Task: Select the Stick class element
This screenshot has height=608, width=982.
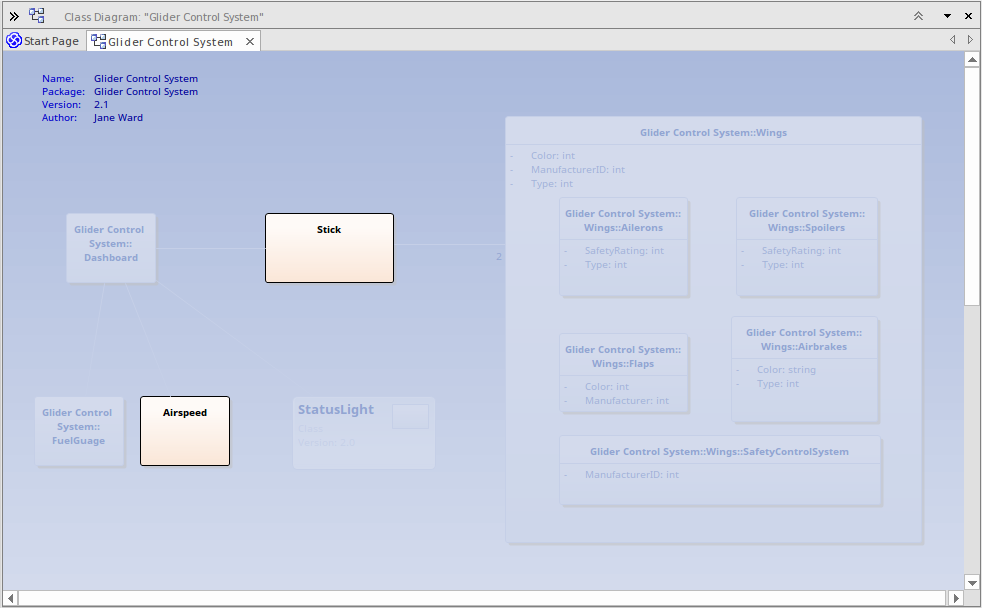Action: pos(329,247)
